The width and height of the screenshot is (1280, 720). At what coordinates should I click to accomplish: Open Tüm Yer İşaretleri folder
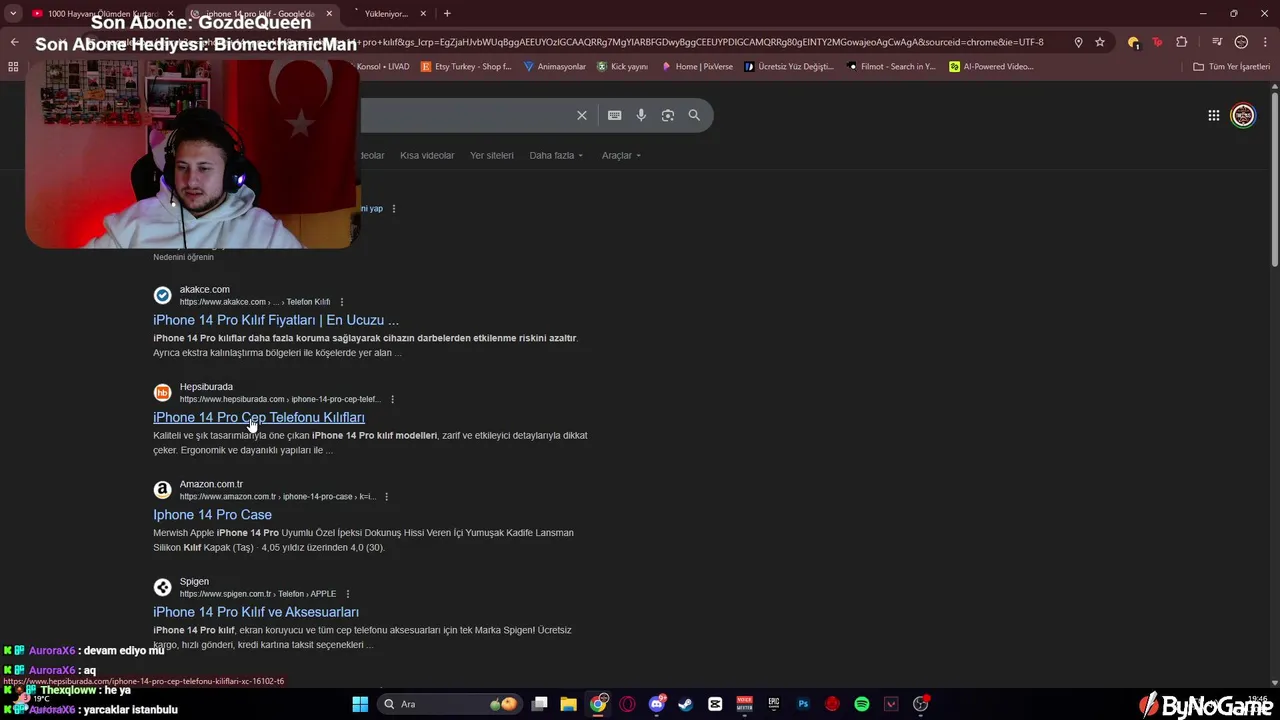(x=1232, y=67)
